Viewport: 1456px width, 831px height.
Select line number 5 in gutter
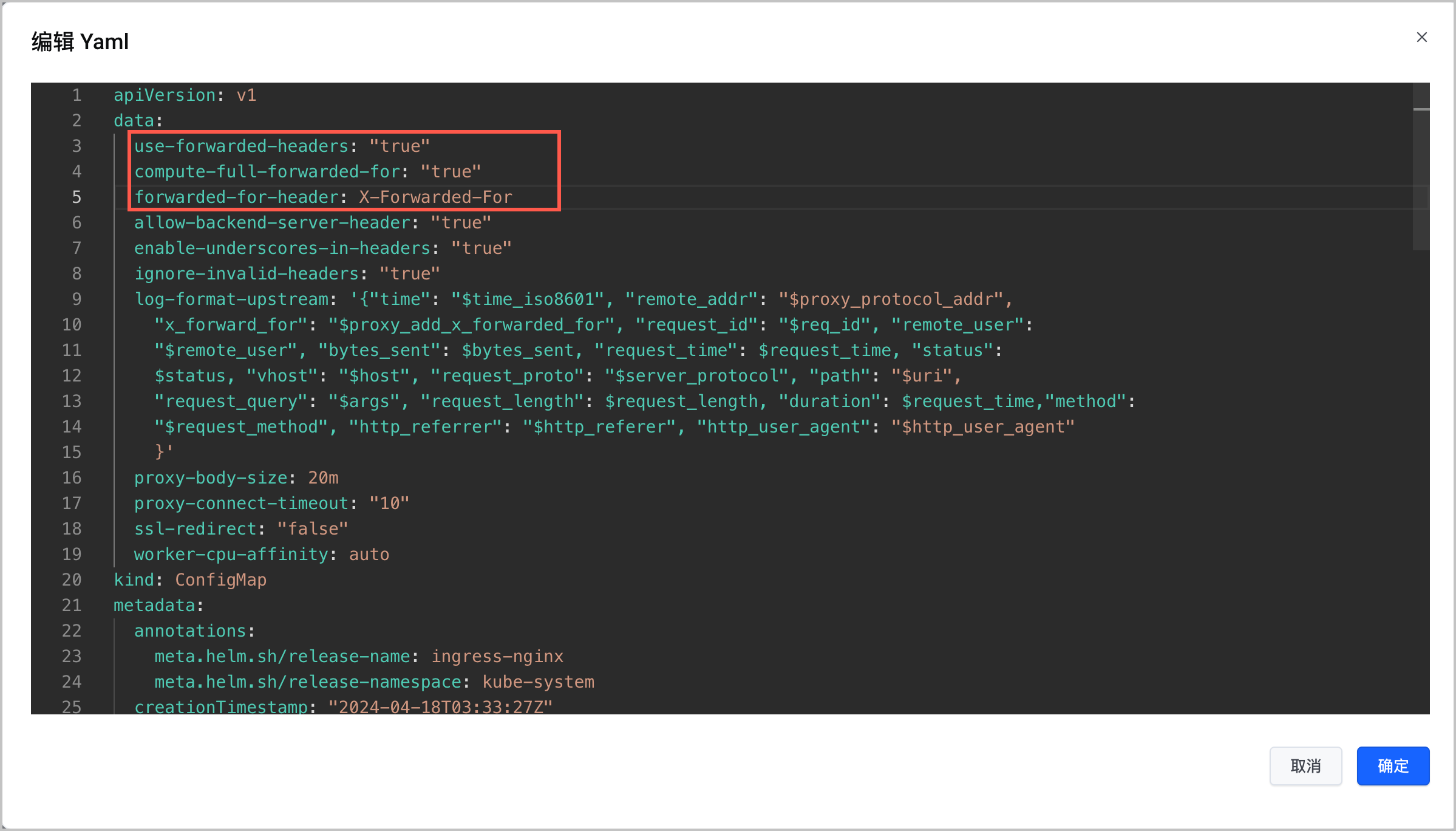[77, 197]
